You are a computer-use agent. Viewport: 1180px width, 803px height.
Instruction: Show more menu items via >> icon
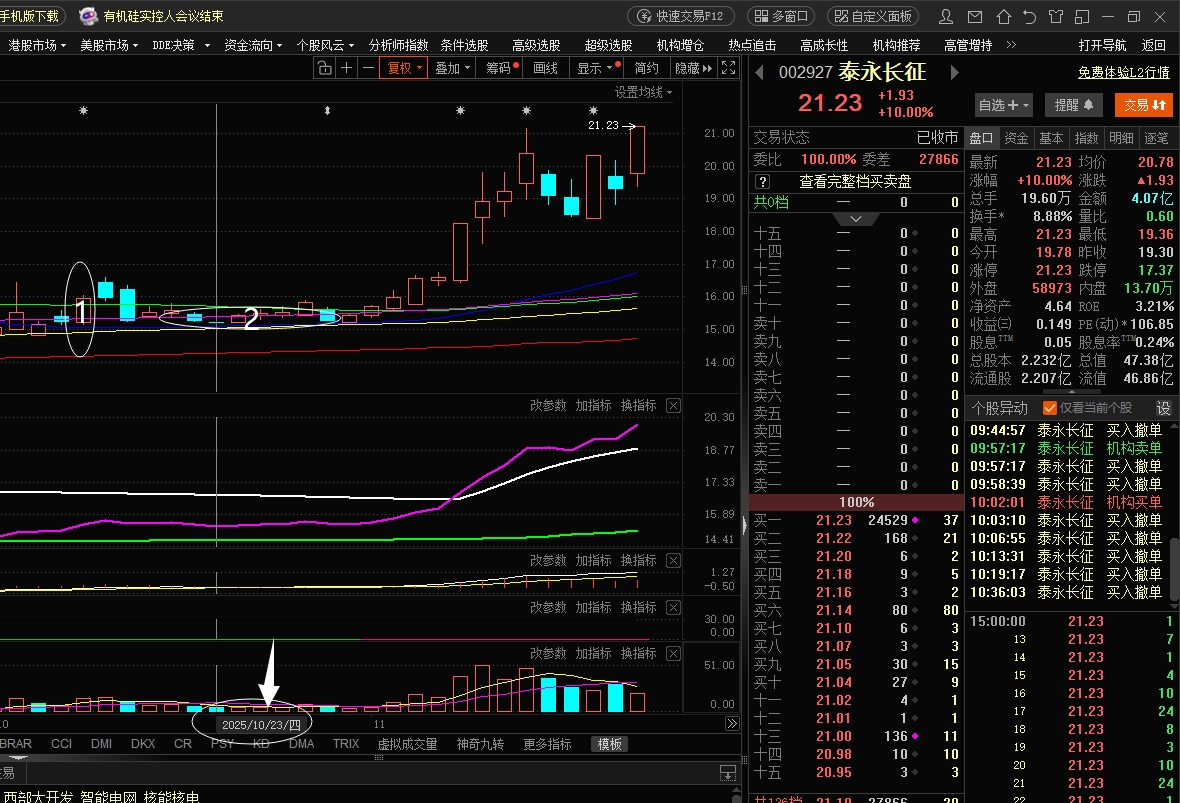[1011, 45]
